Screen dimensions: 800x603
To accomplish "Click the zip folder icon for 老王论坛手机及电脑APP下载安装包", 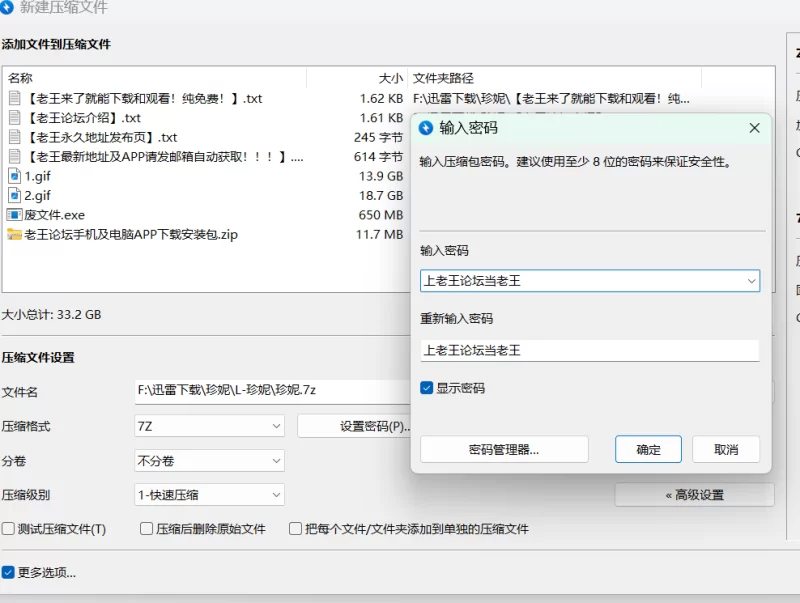I will (x=15, y=235).
